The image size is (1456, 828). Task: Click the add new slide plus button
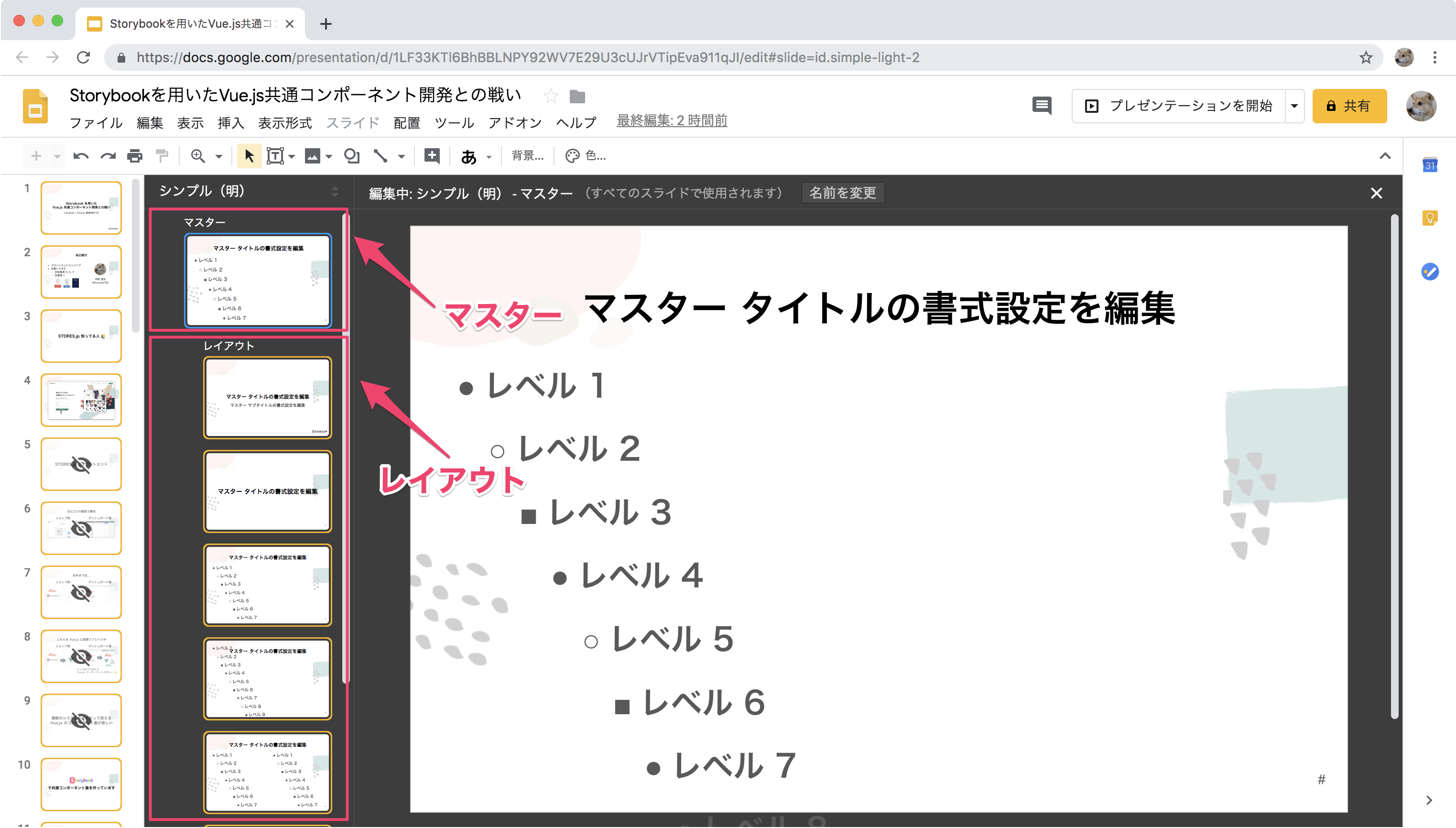pos(36,156)
